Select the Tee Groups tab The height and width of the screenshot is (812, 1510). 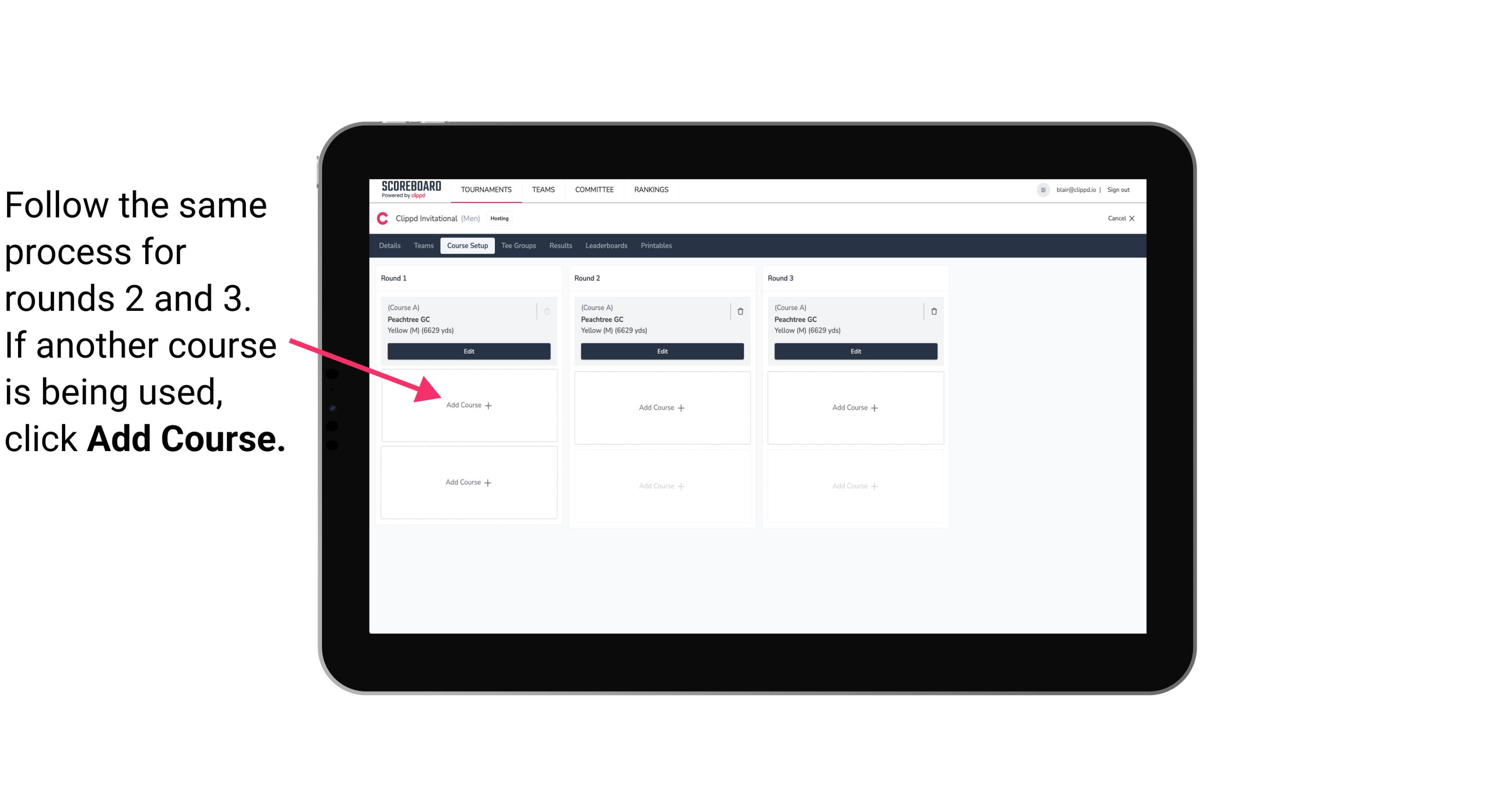pyautogui.click(x=518, y=246)
